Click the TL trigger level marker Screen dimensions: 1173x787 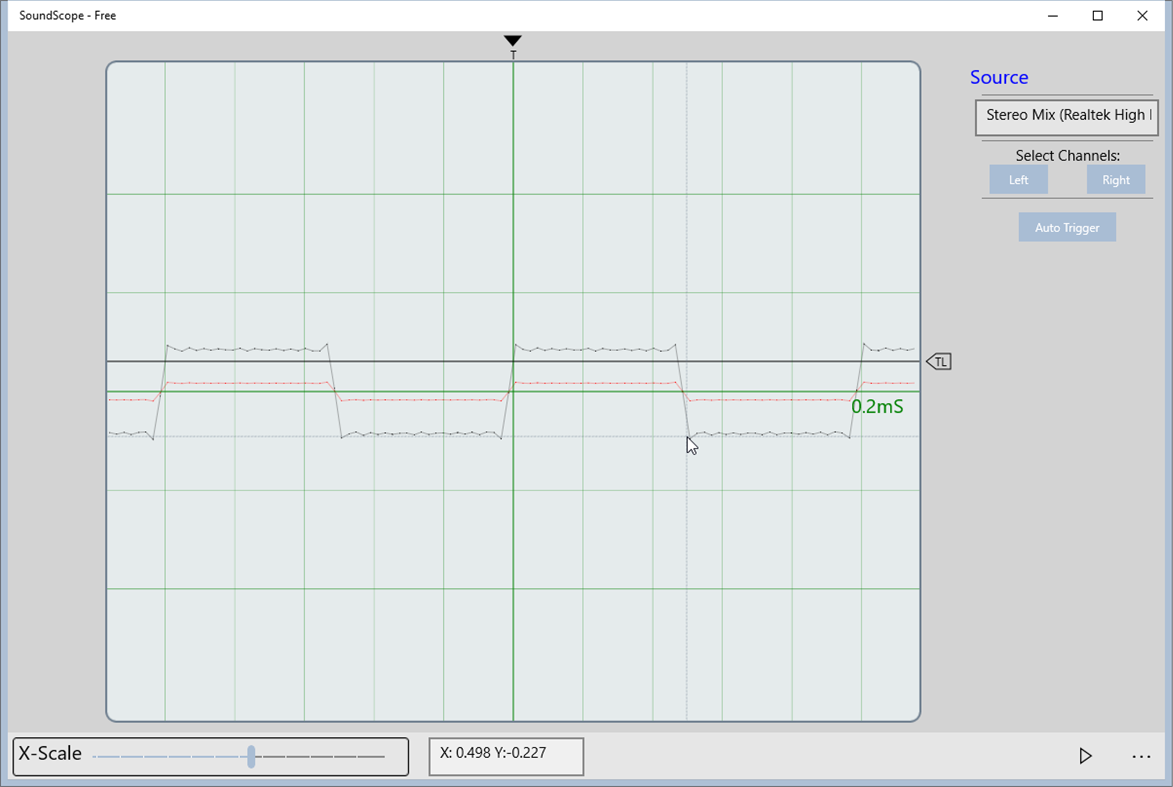tap(938, 360)
